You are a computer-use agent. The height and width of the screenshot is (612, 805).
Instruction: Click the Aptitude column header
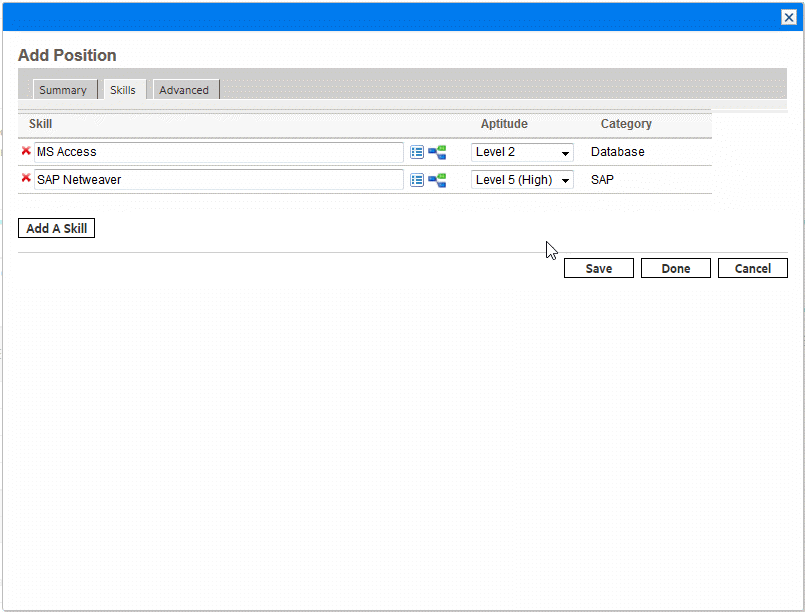pos(504,124)
